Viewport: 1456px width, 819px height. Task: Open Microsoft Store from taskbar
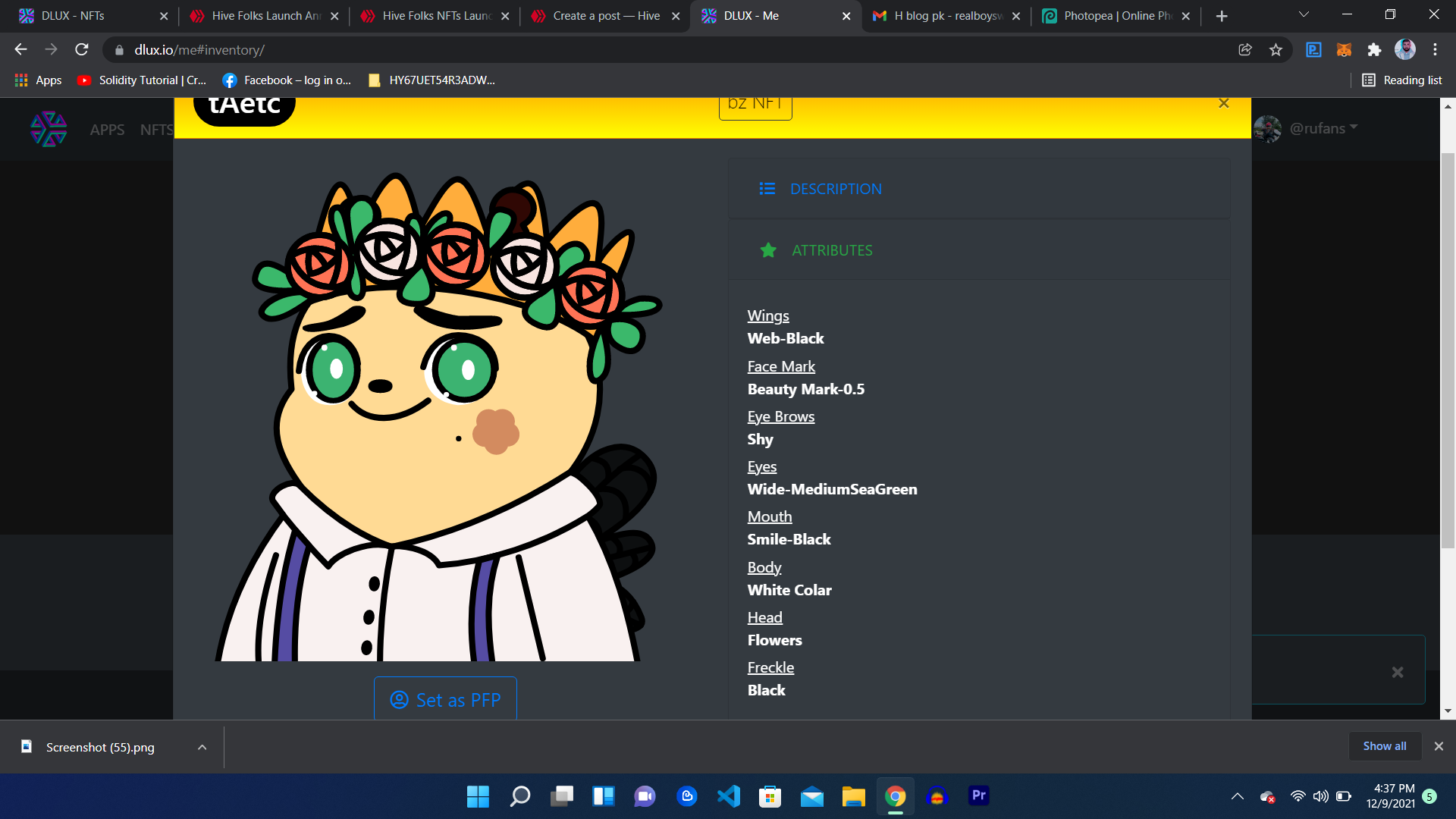click(x=770, y=796)
